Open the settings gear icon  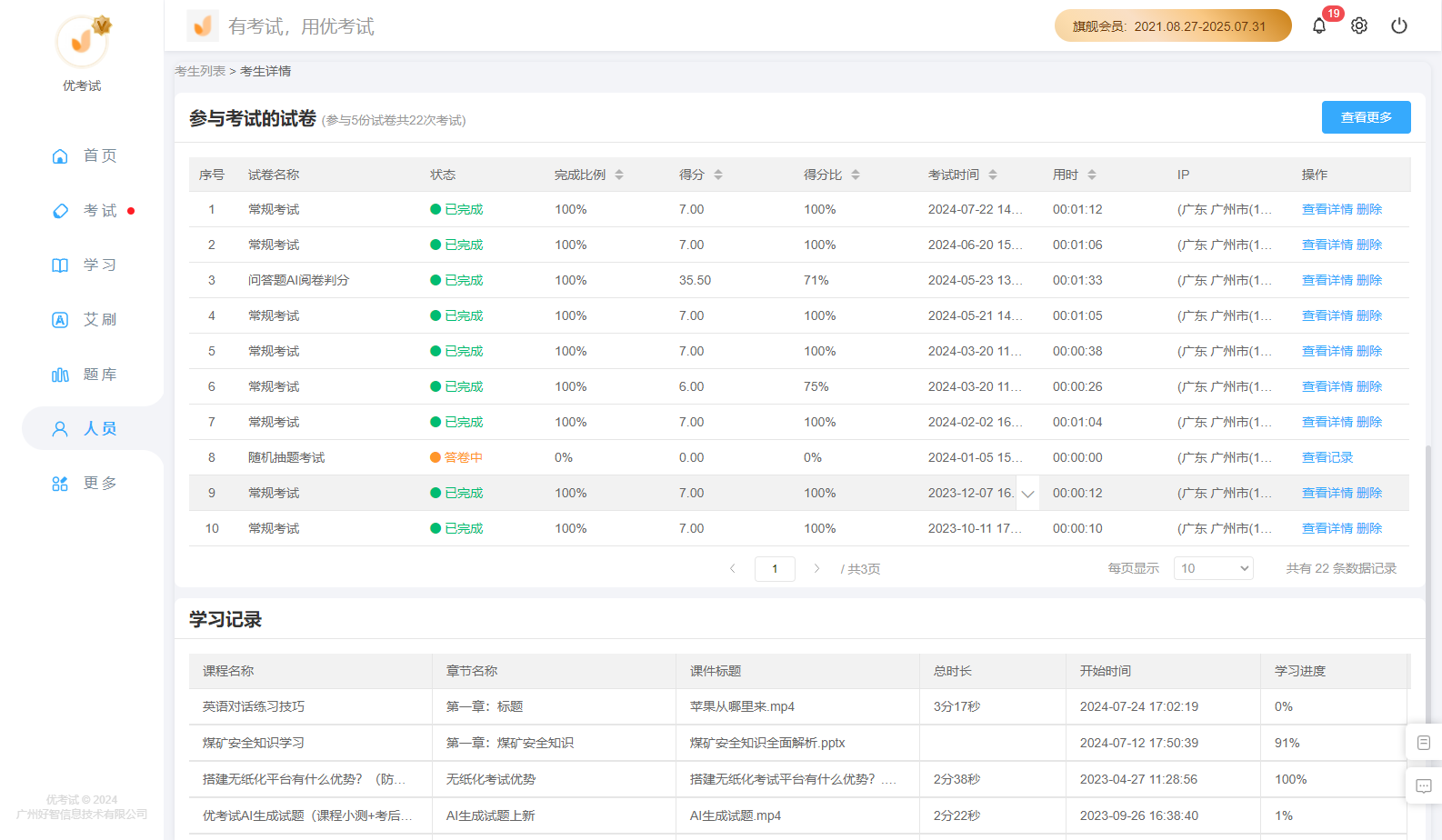tap(1359, 25)
